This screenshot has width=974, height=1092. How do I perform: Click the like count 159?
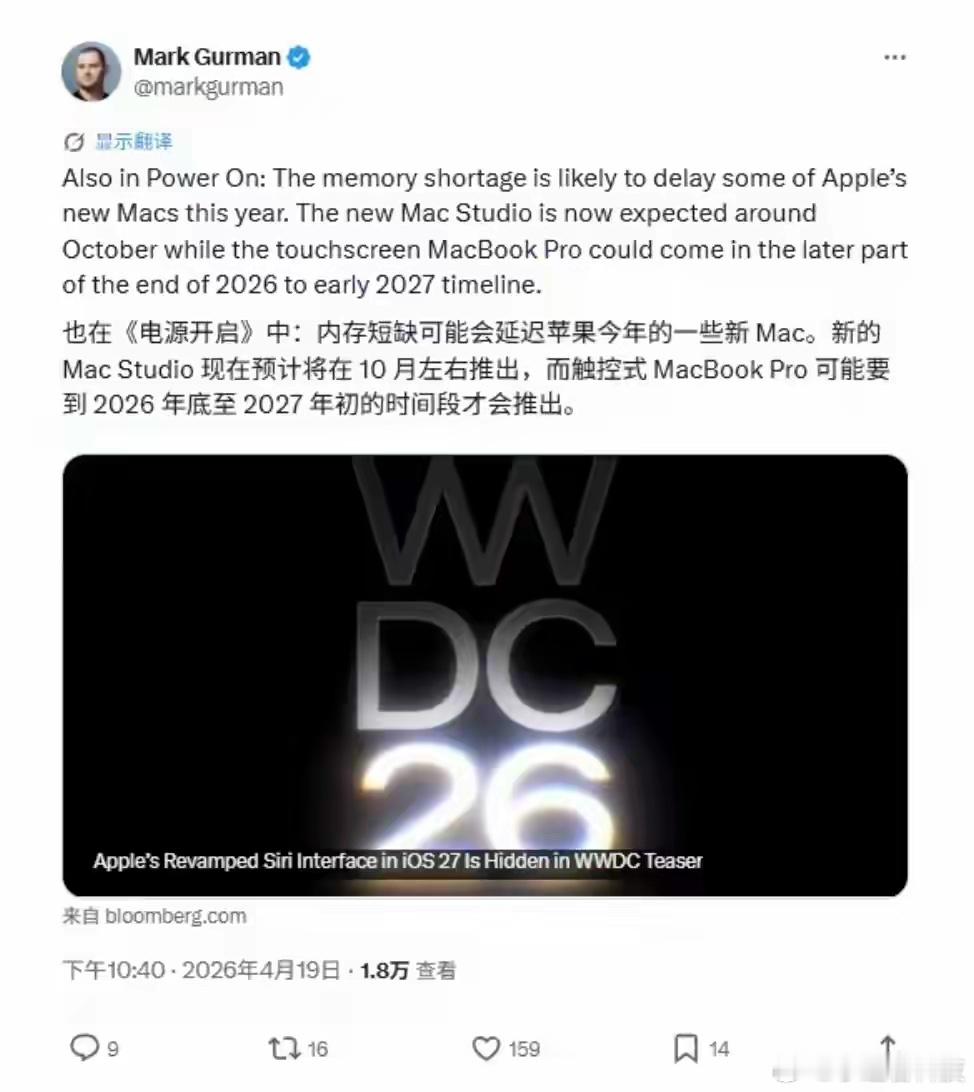coord(524,1049)
